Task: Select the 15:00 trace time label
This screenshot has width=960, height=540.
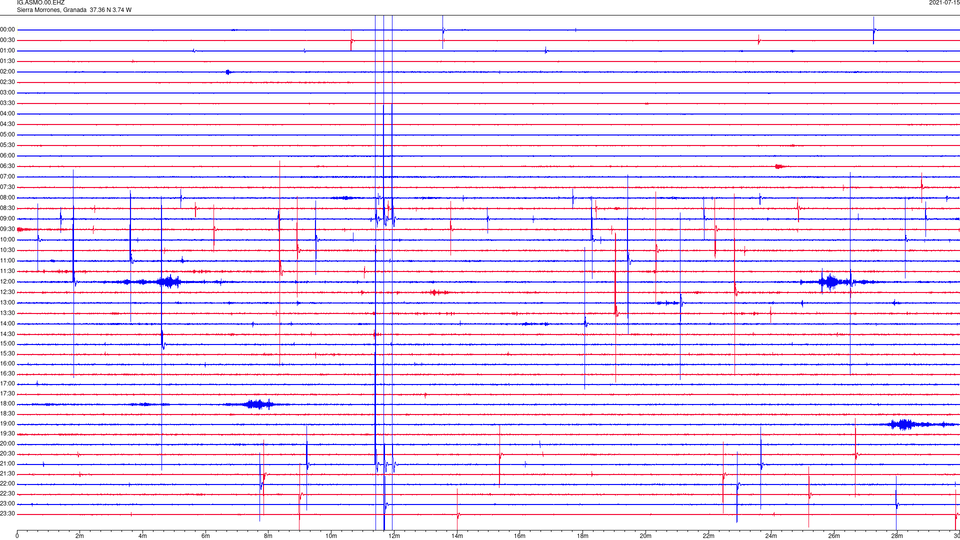Action: [8, 343]
